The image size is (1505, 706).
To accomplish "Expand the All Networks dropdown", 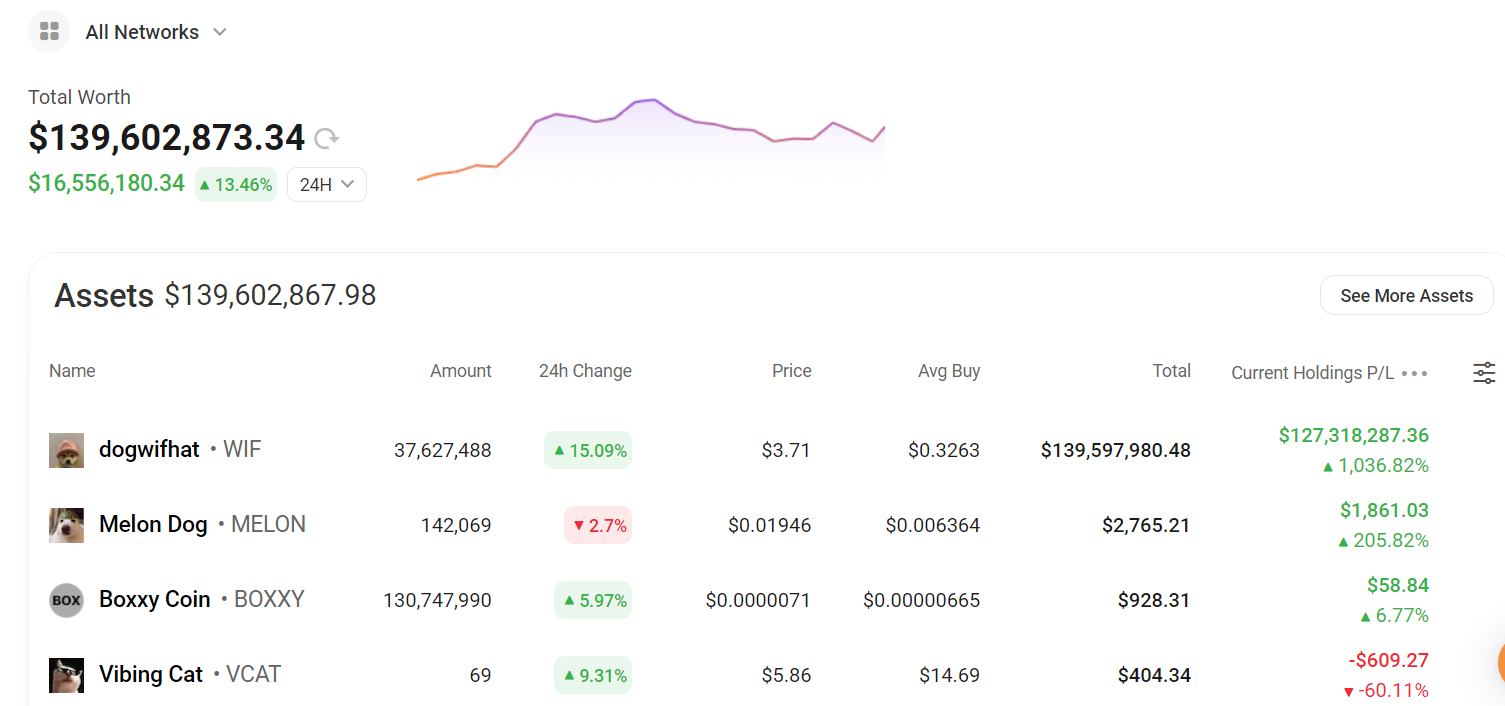I will [220, 32].
